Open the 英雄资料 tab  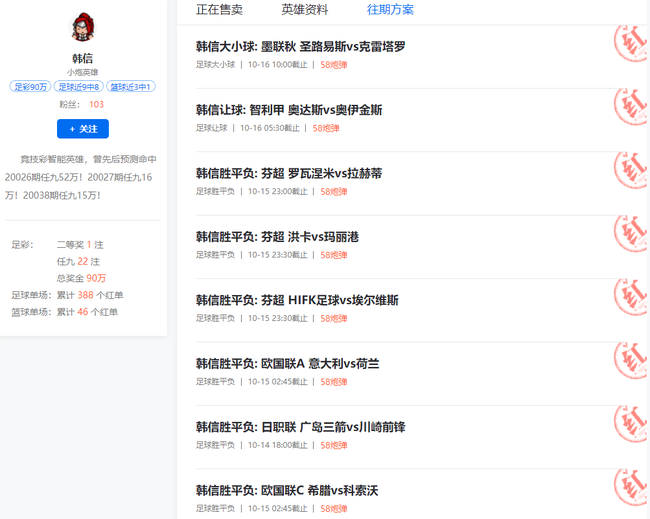click(x=305, y=10)
